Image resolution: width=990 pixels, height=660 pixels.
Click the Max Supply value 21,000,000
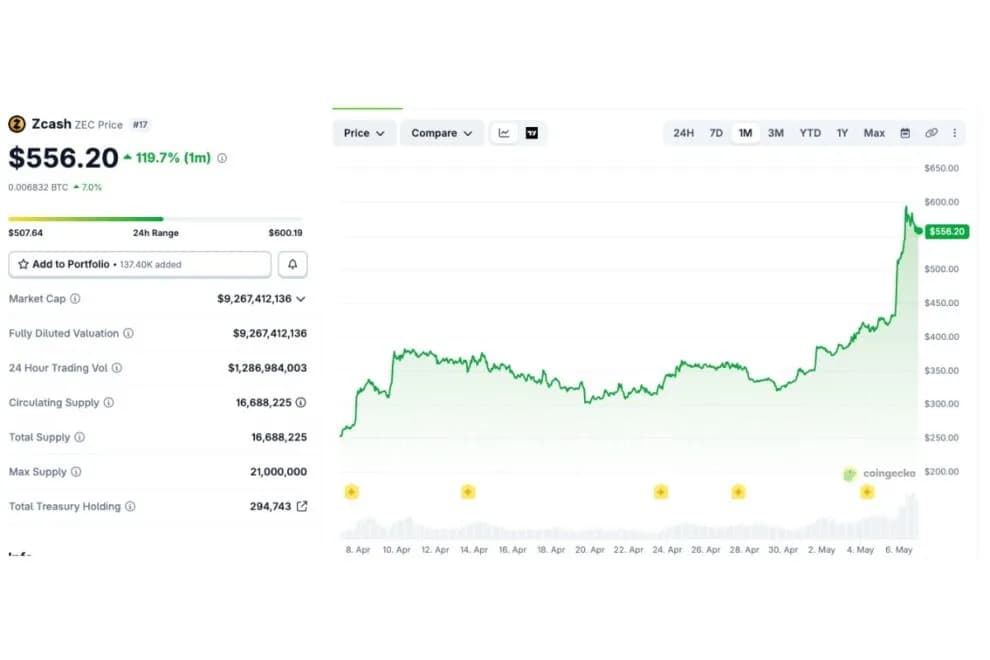click(x=278, y=471)
